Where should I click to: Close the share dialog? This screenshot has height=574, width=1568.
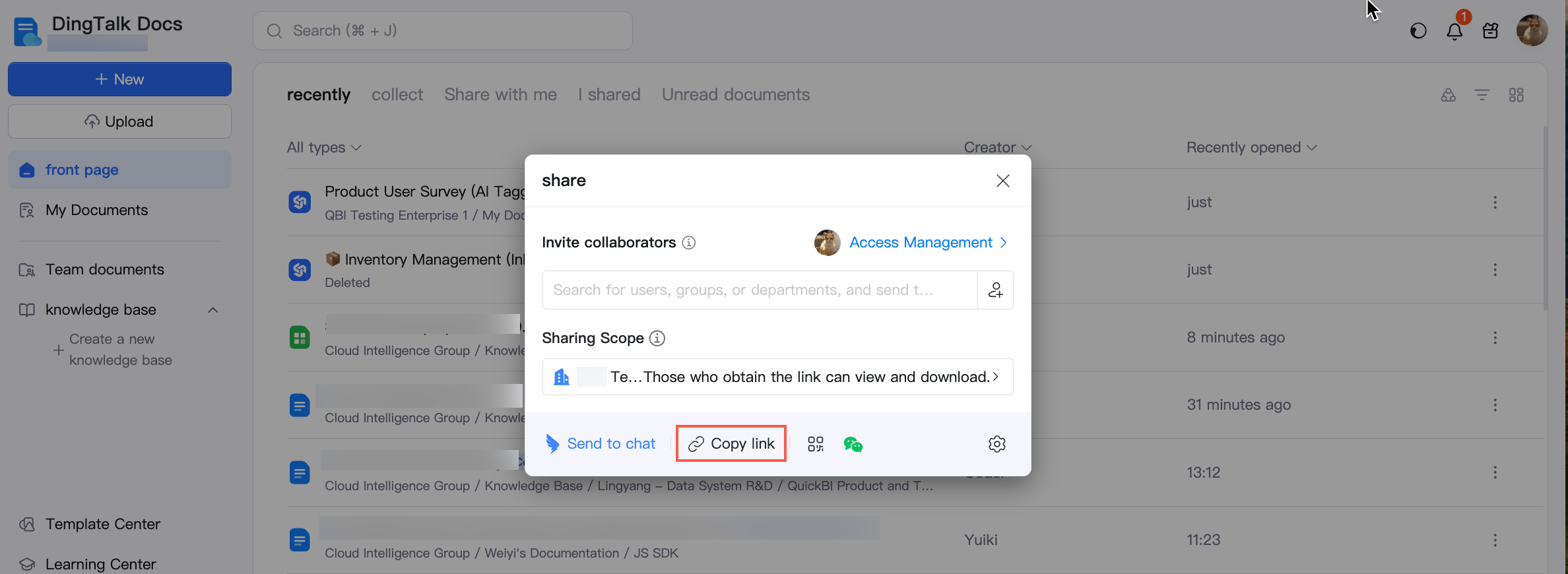point(1002,181)
